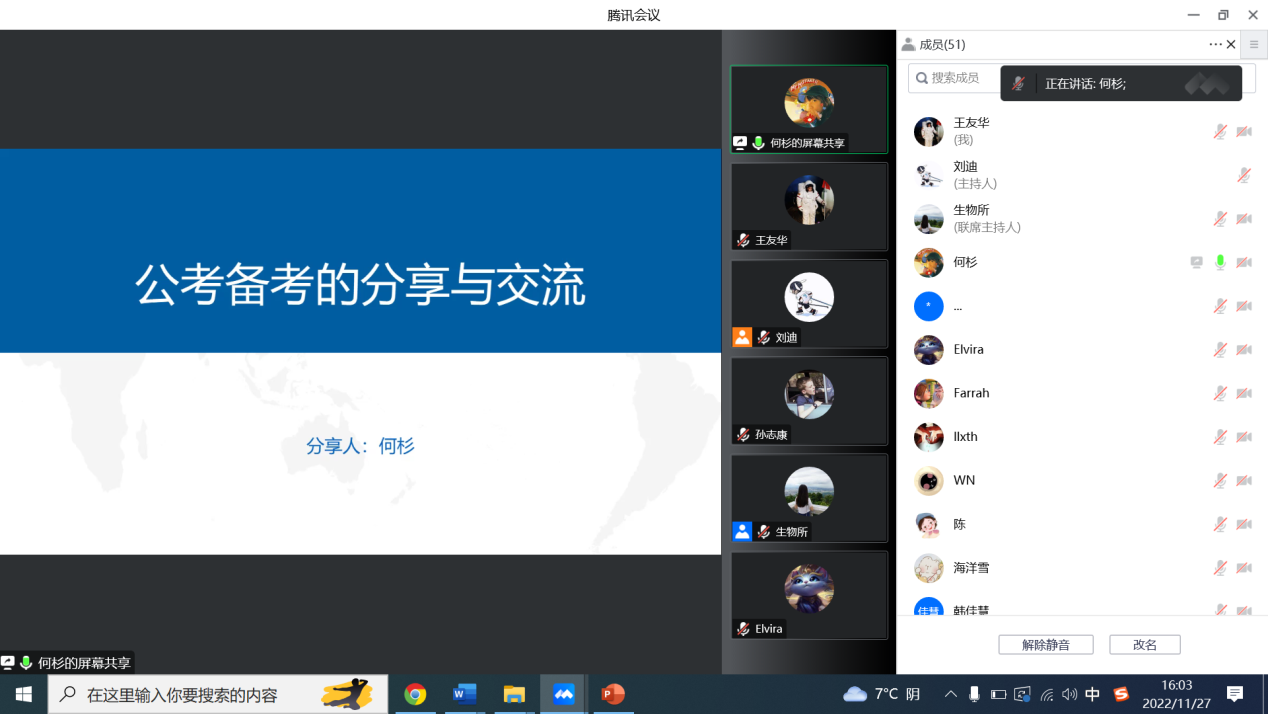The width and height of the screenshot is (1268, 714).
Task: Select 海洋雪 in the member list
Action: pyautogui.click(x=971, y=567)
